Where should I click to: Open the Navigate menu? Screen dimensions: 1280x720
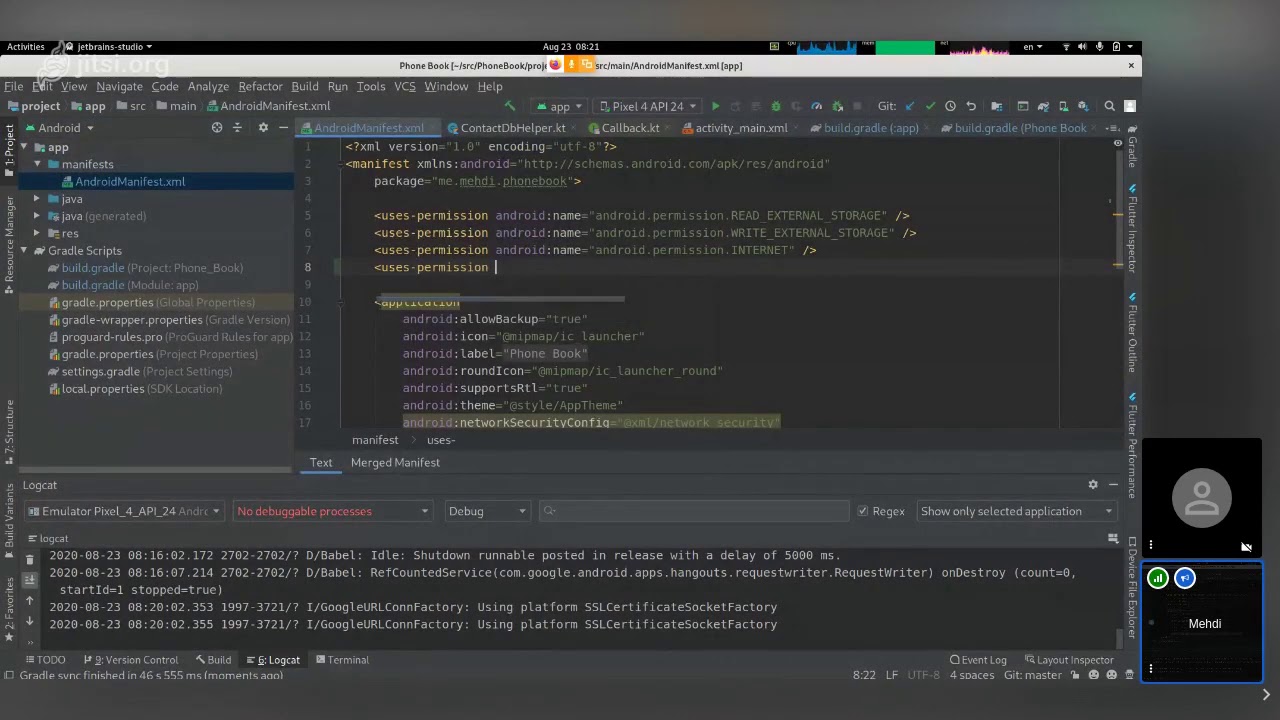pyautogui.click(x=119, y=87)
